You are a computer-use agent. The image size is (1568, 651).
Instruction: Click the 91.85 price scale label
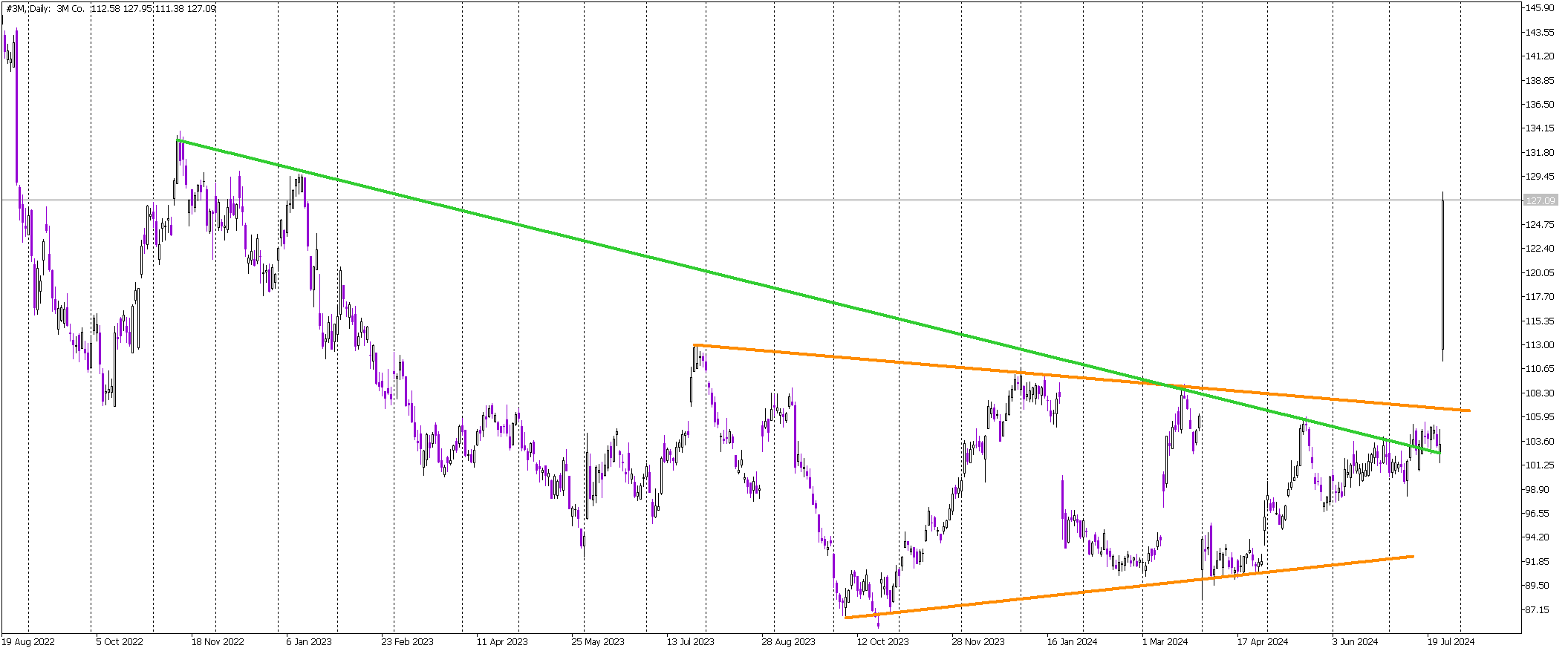[1539, 561]
